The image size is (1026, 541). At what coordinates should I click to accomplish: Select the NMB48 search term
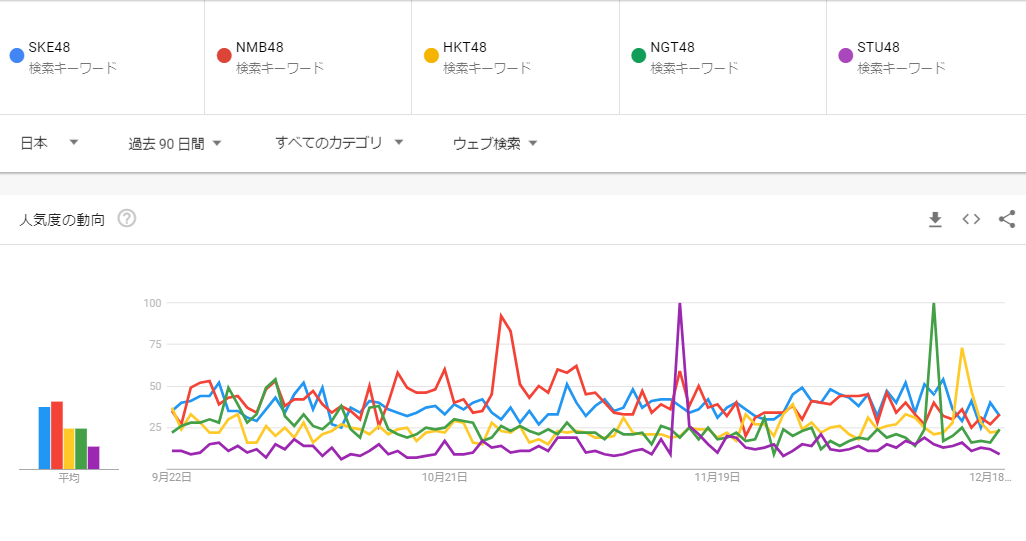click(x=258, y=47)
